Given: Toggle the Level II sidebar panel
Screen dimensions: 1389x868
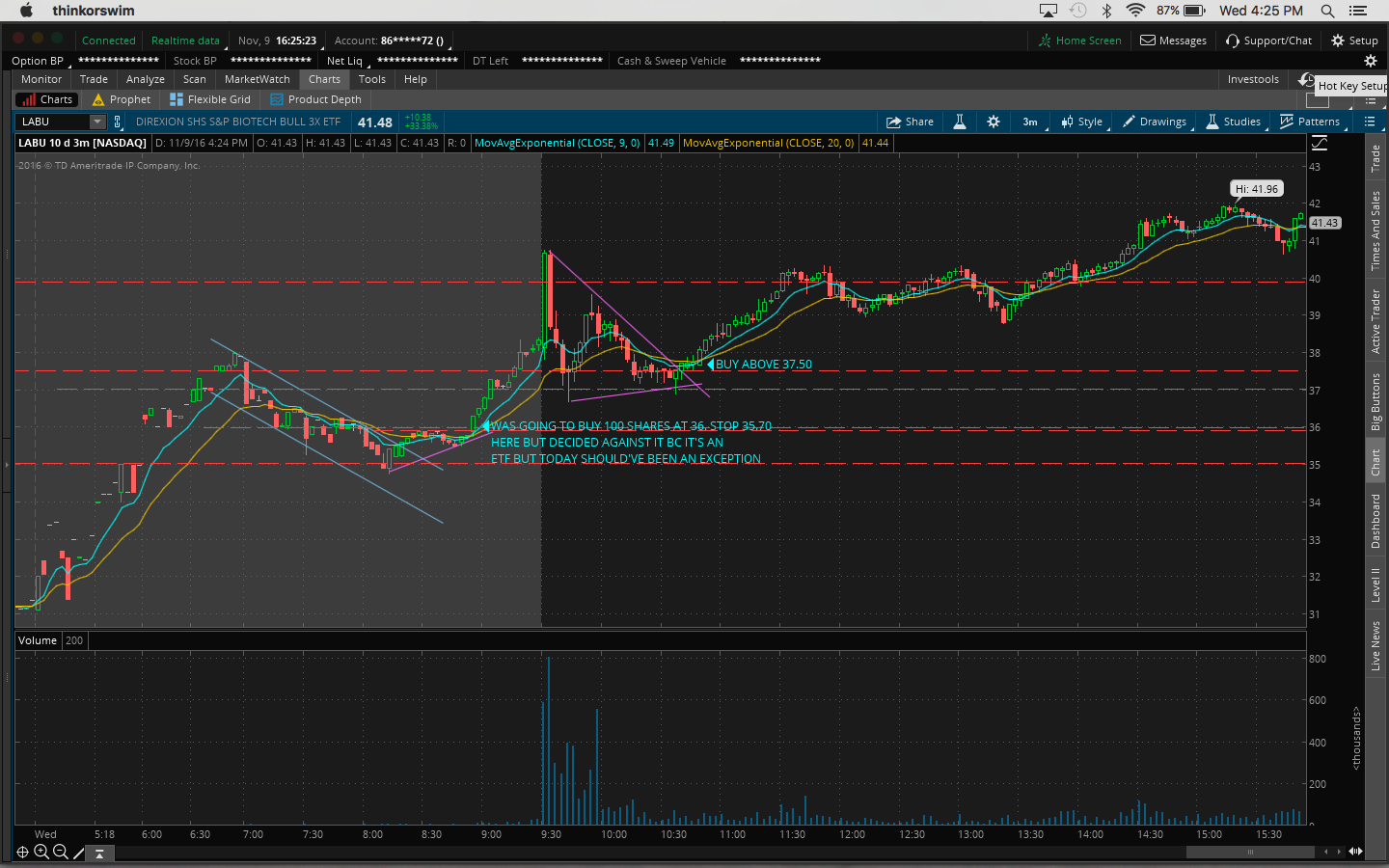Looking at the screenshot, I should tap(1375, 584).
